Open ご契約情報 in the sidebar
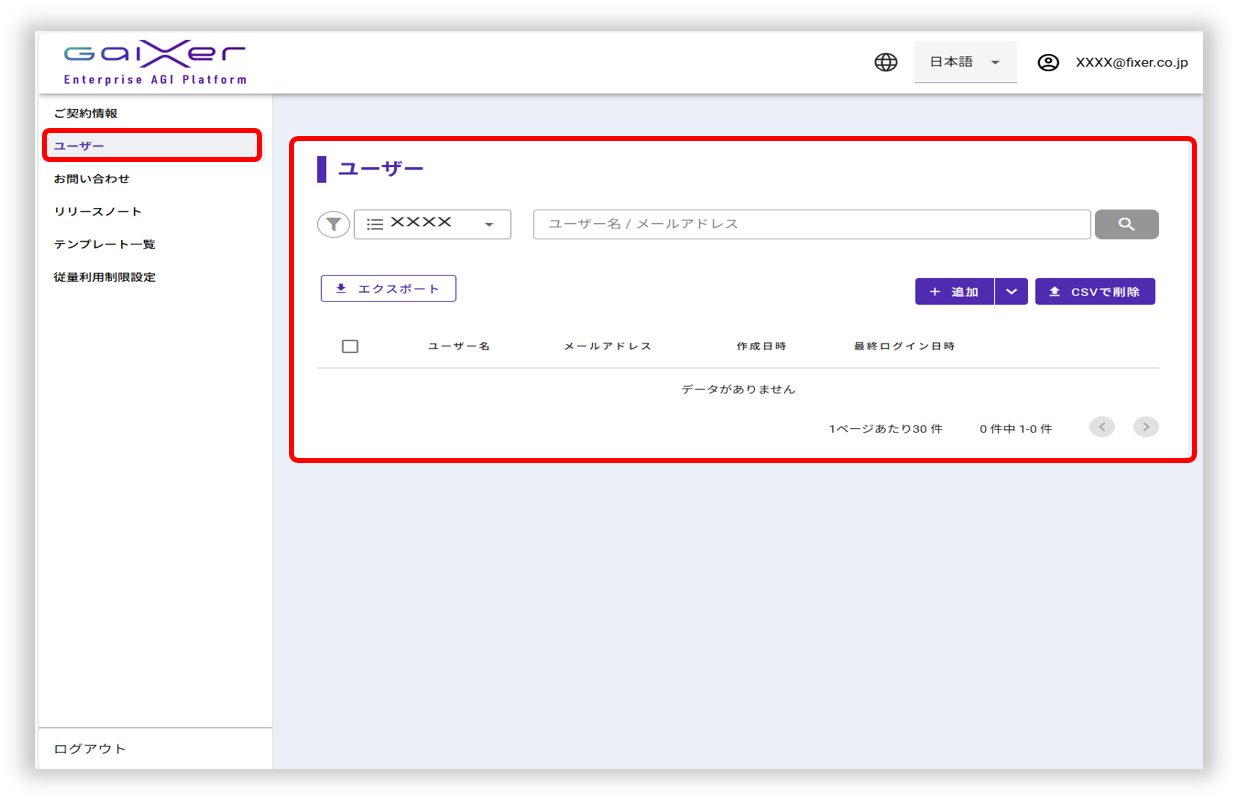This screenshot has height=800, width=1238. click(x=86, y=113)
